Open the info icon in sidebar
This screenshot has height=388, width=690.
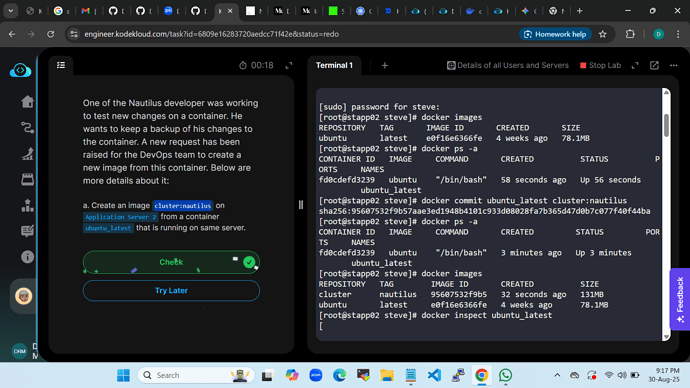(27, 256)
